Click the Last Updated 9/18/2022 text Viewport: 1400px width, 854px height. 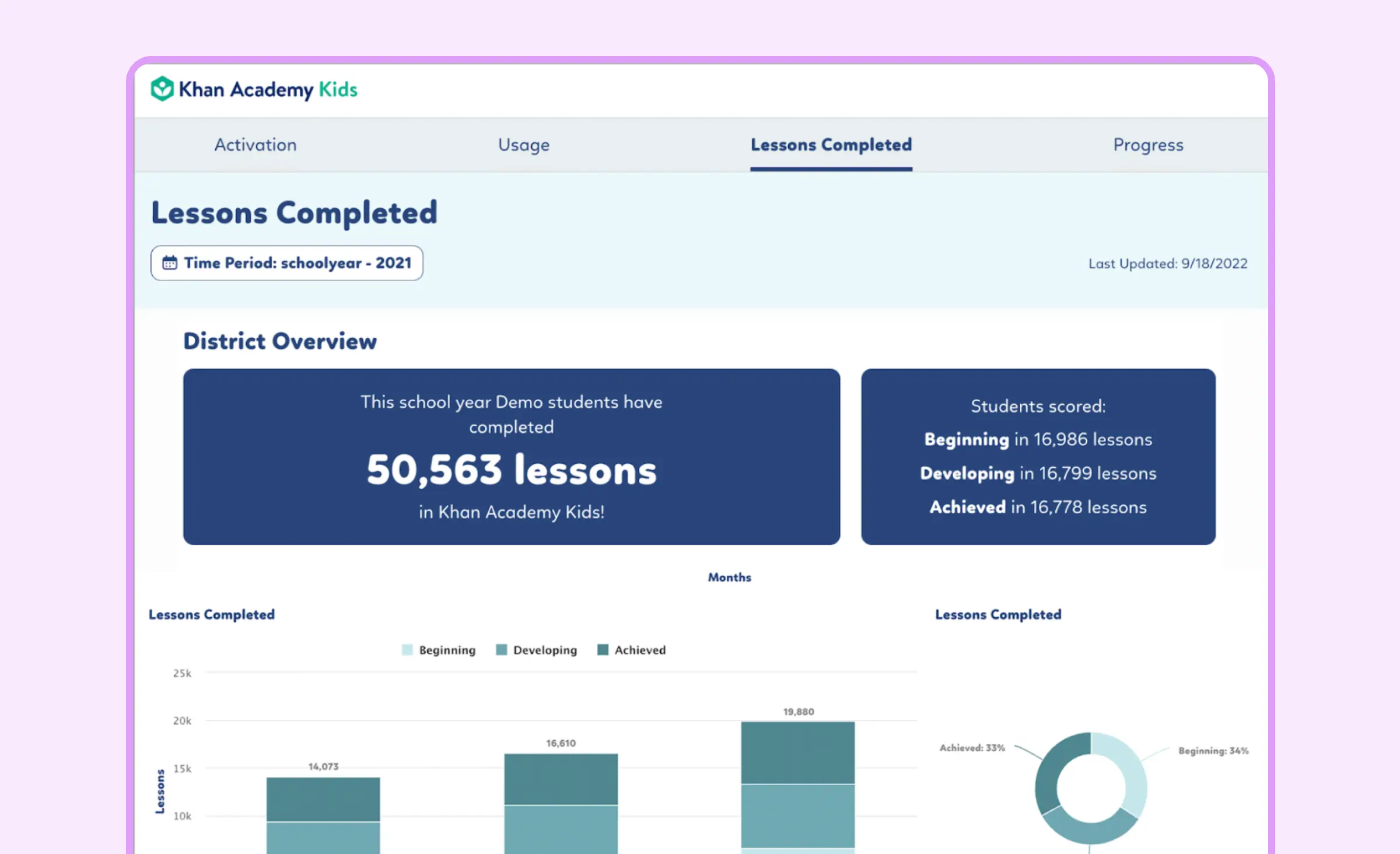(x=1168, y=264)
